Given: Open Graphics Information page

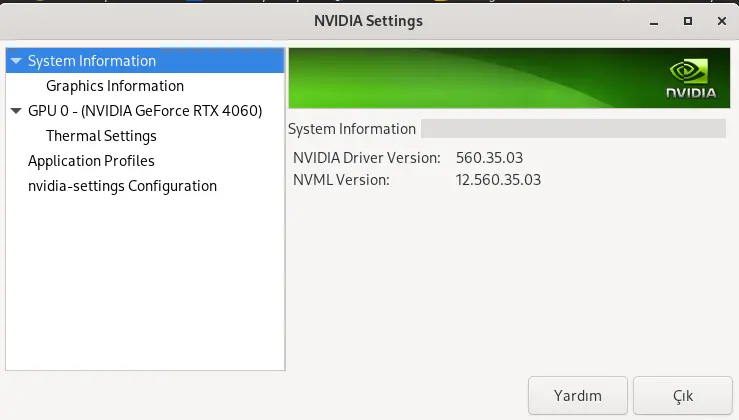Looking at the screenshot, I should (115, 86).
